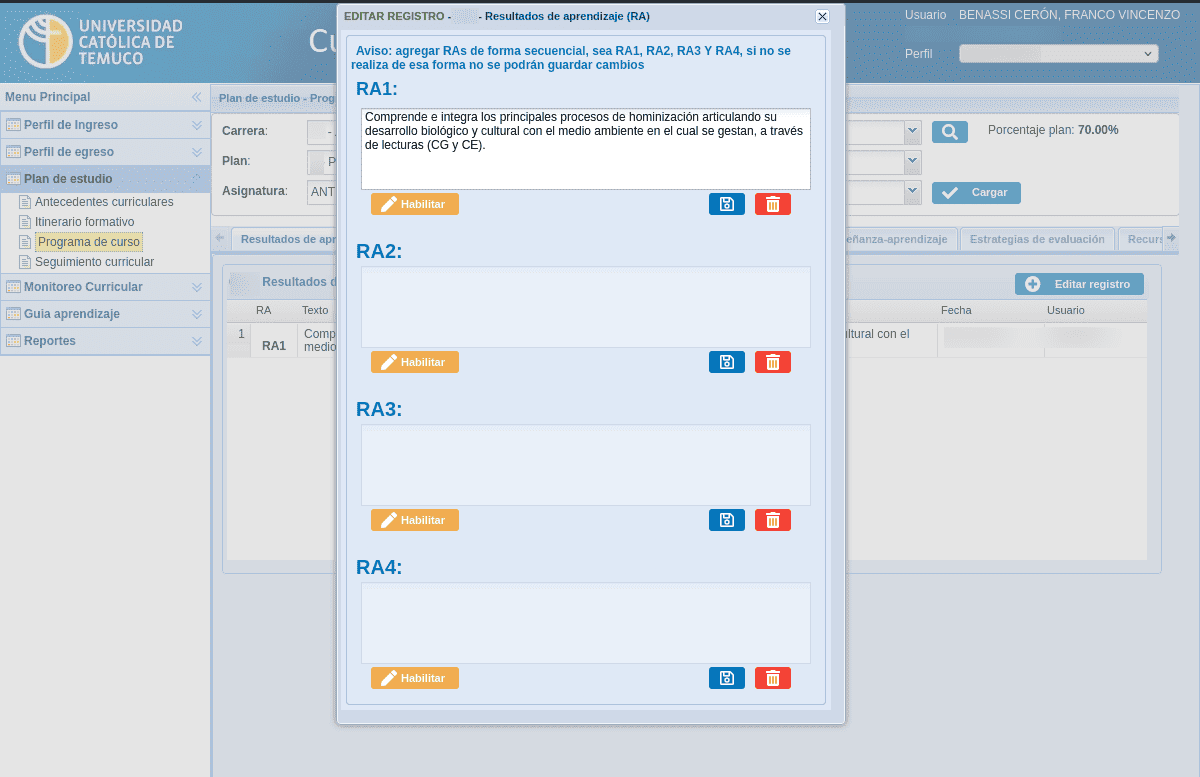Save the RA1 learning result

(726, 204)
